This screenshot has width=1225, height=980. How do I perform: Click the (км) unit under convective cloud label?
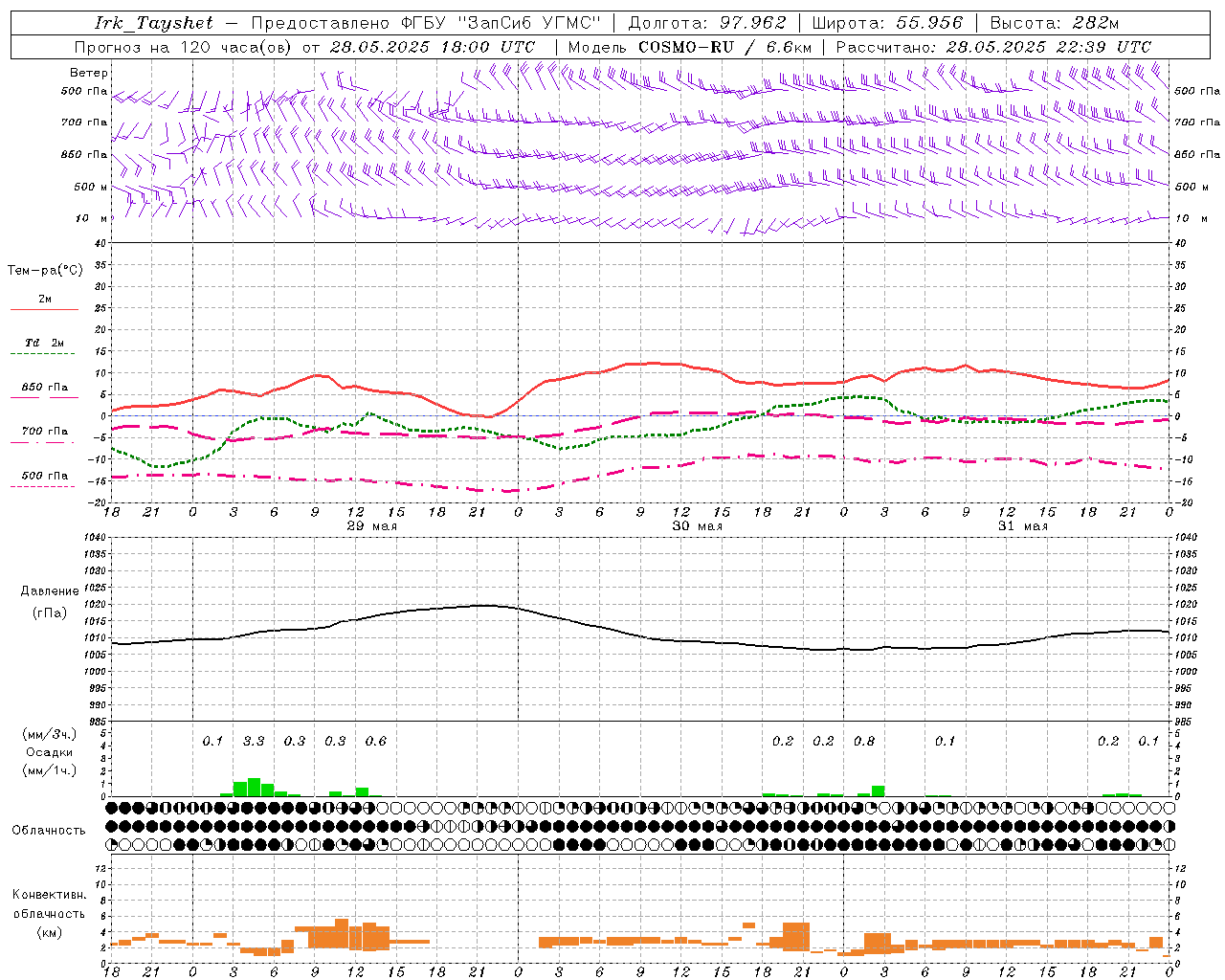tap(49, 932)
